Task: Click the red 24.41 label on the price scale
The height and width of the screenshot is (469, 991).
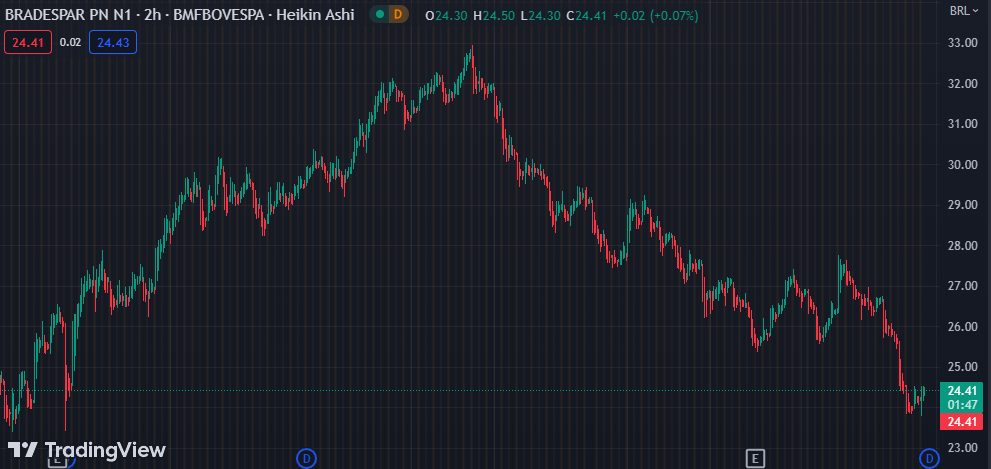Action: click(x=961, y=422)
